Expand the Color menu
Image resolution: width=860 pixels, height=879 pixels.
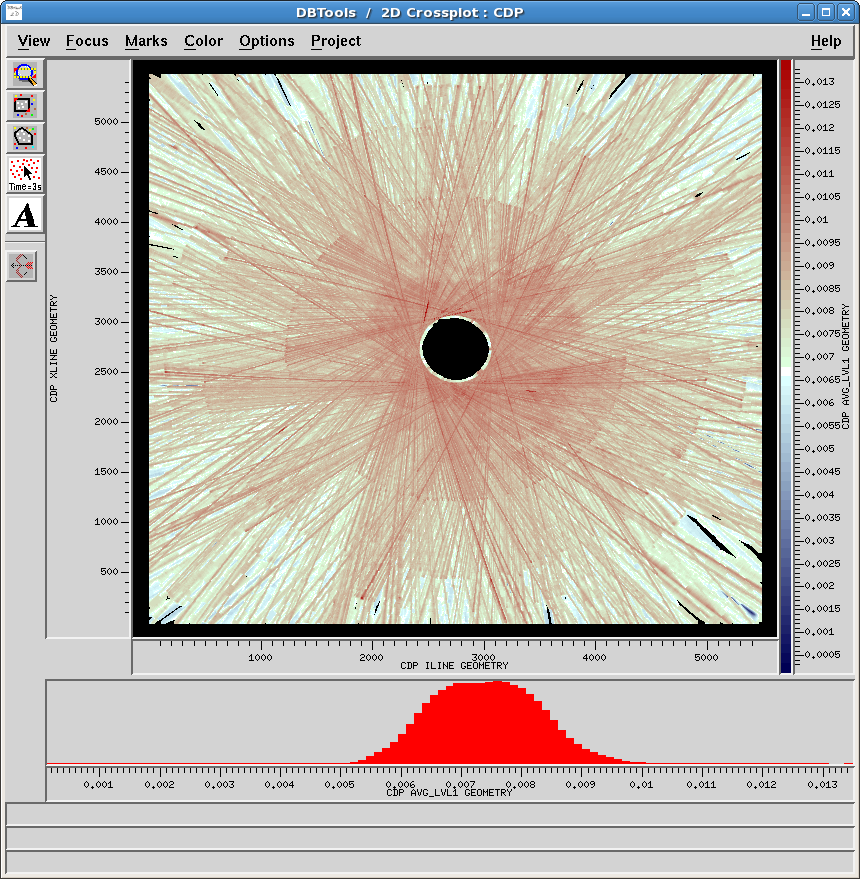click(204, 41)
